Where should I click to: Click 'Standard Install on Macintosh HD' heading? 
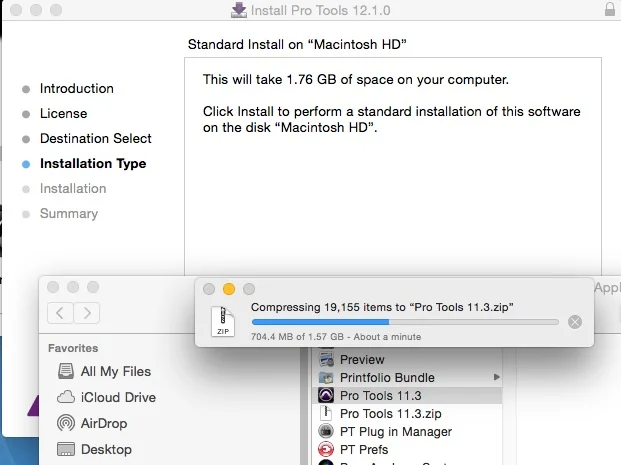point(297,44)
